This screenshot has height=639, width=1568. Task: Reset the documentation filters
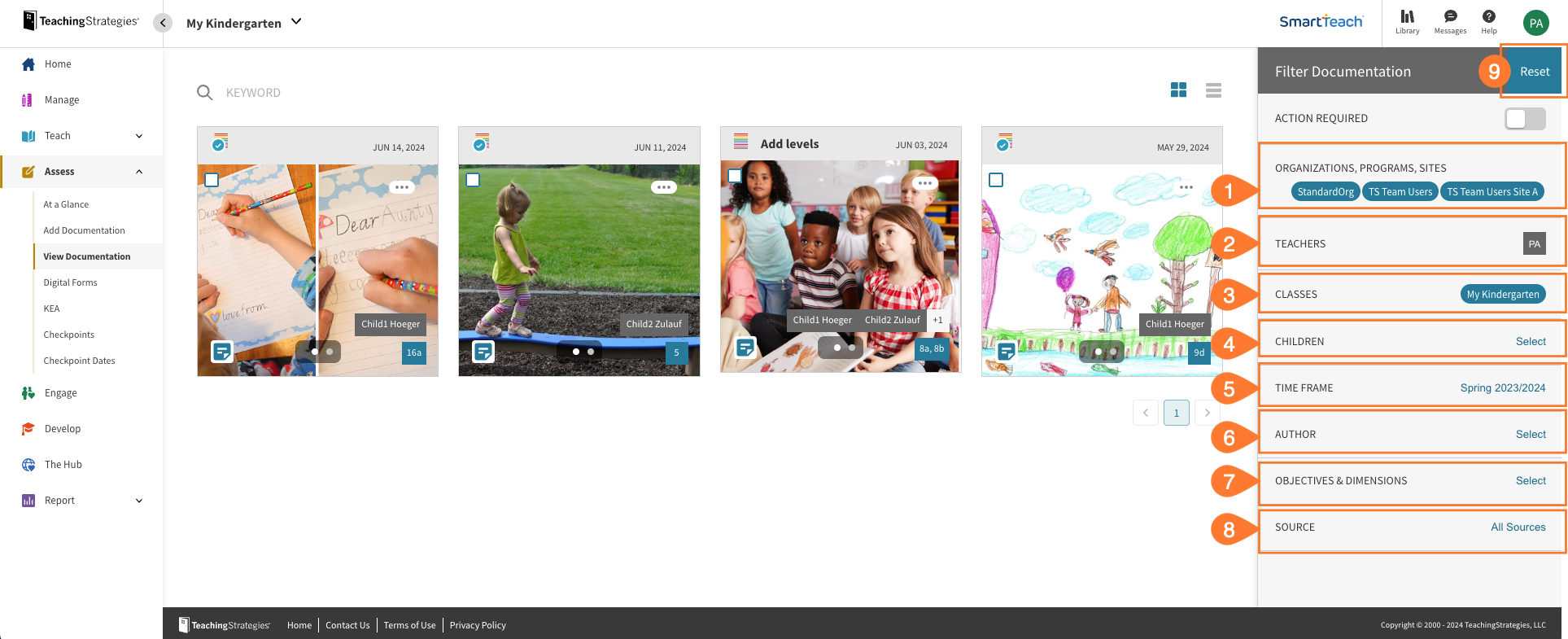pos(1534,72)
